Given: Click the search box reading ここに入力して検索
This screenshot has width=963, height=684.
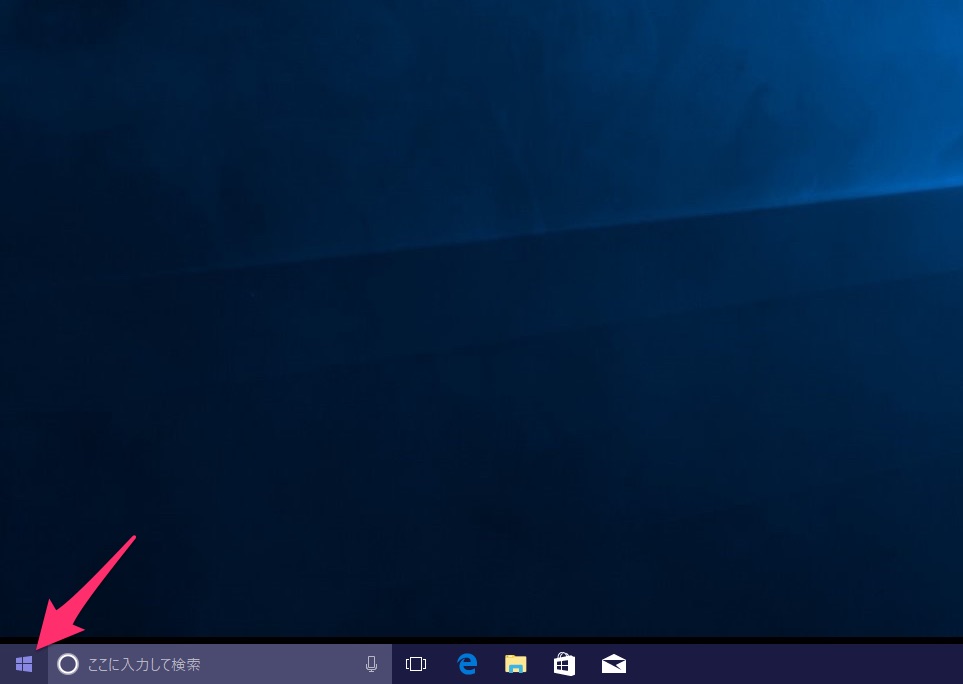Looking at the screenshot, I should point(220,664).
